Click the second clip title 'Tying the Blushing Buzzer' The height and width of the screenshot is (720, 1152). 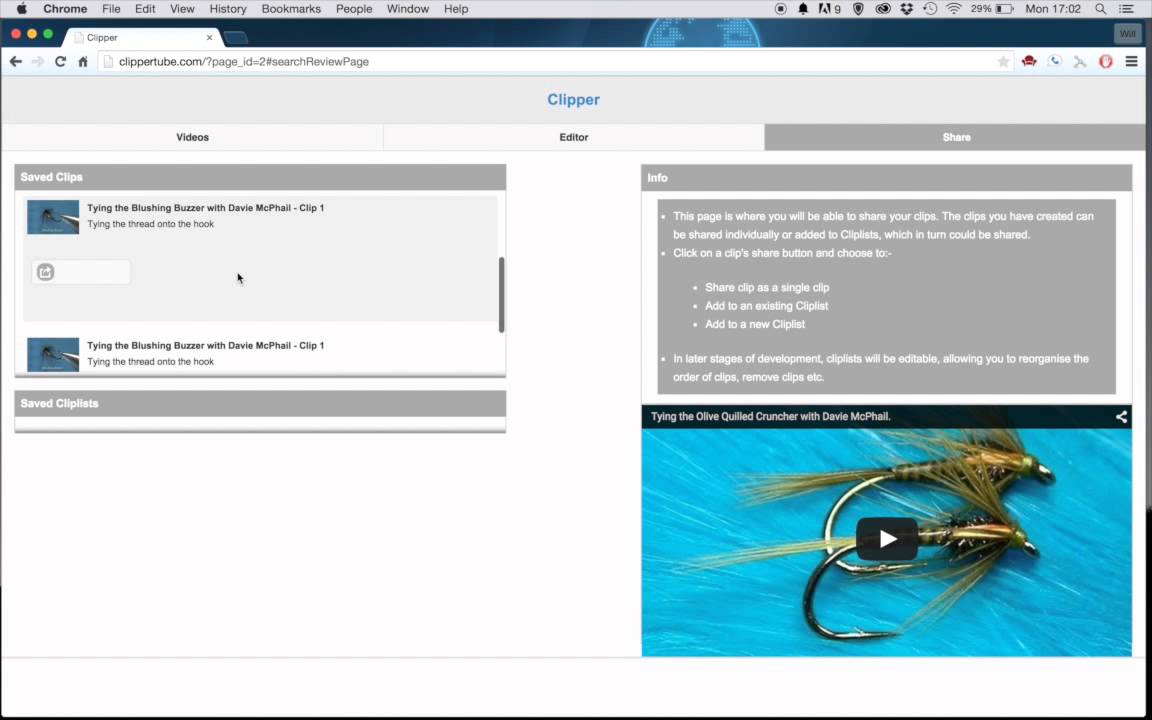(206, 345)
